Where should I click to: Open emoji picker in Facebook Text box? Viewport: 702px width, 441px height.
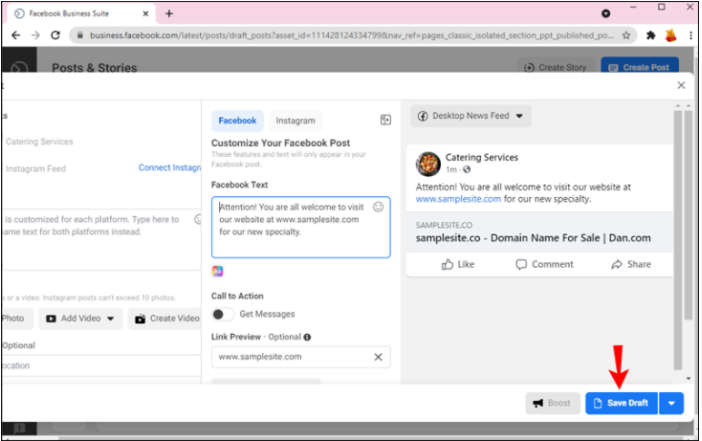pos(378,207)
